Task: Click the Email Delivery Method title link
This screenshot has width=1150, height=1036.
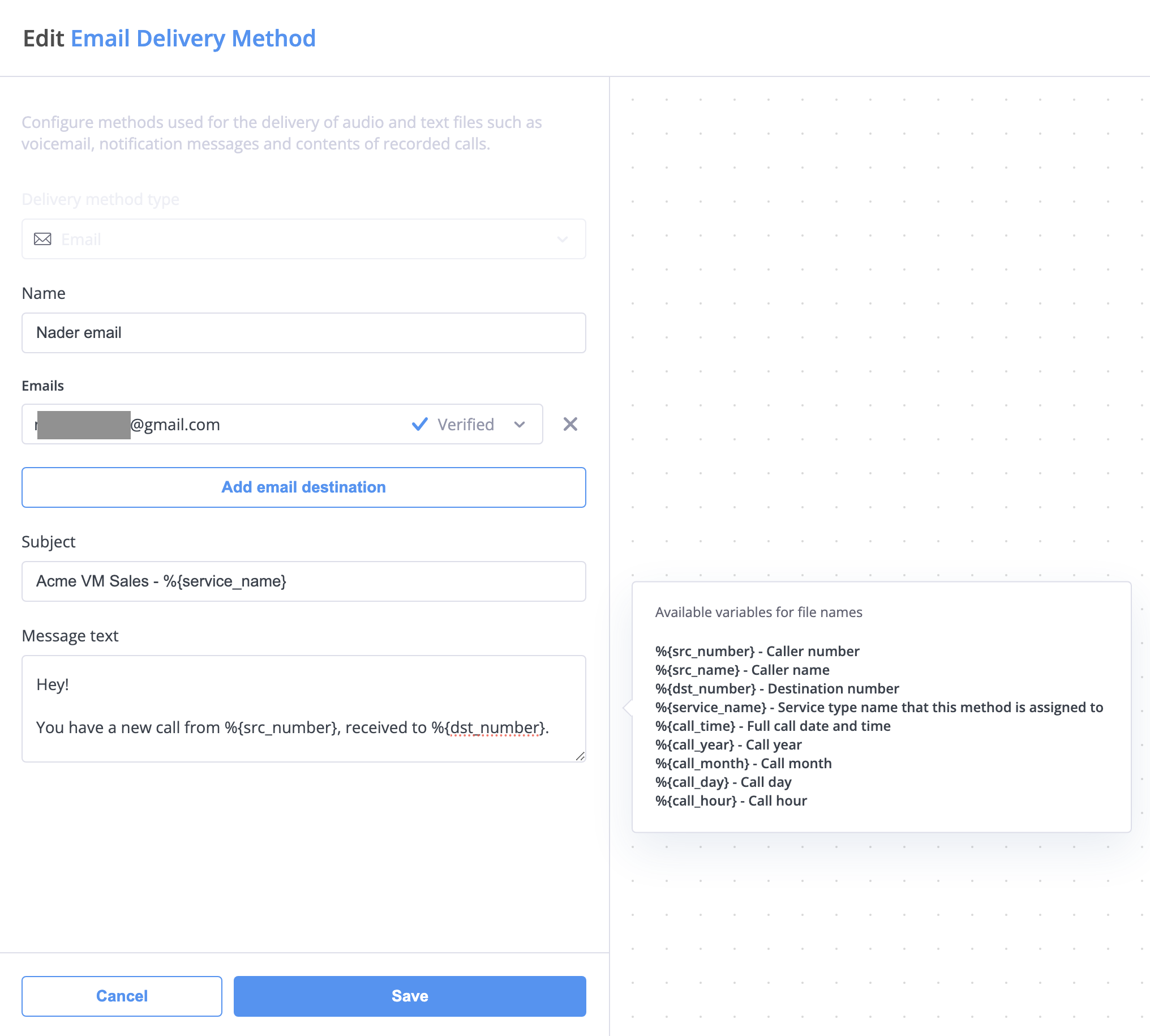Action: coord(193,38)
